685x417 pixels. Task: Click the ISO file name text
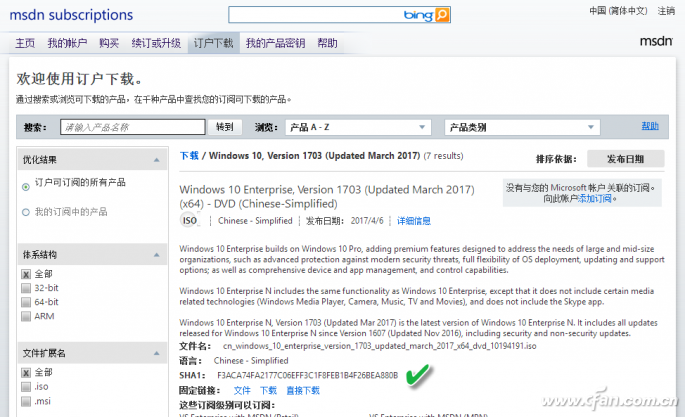380,346
